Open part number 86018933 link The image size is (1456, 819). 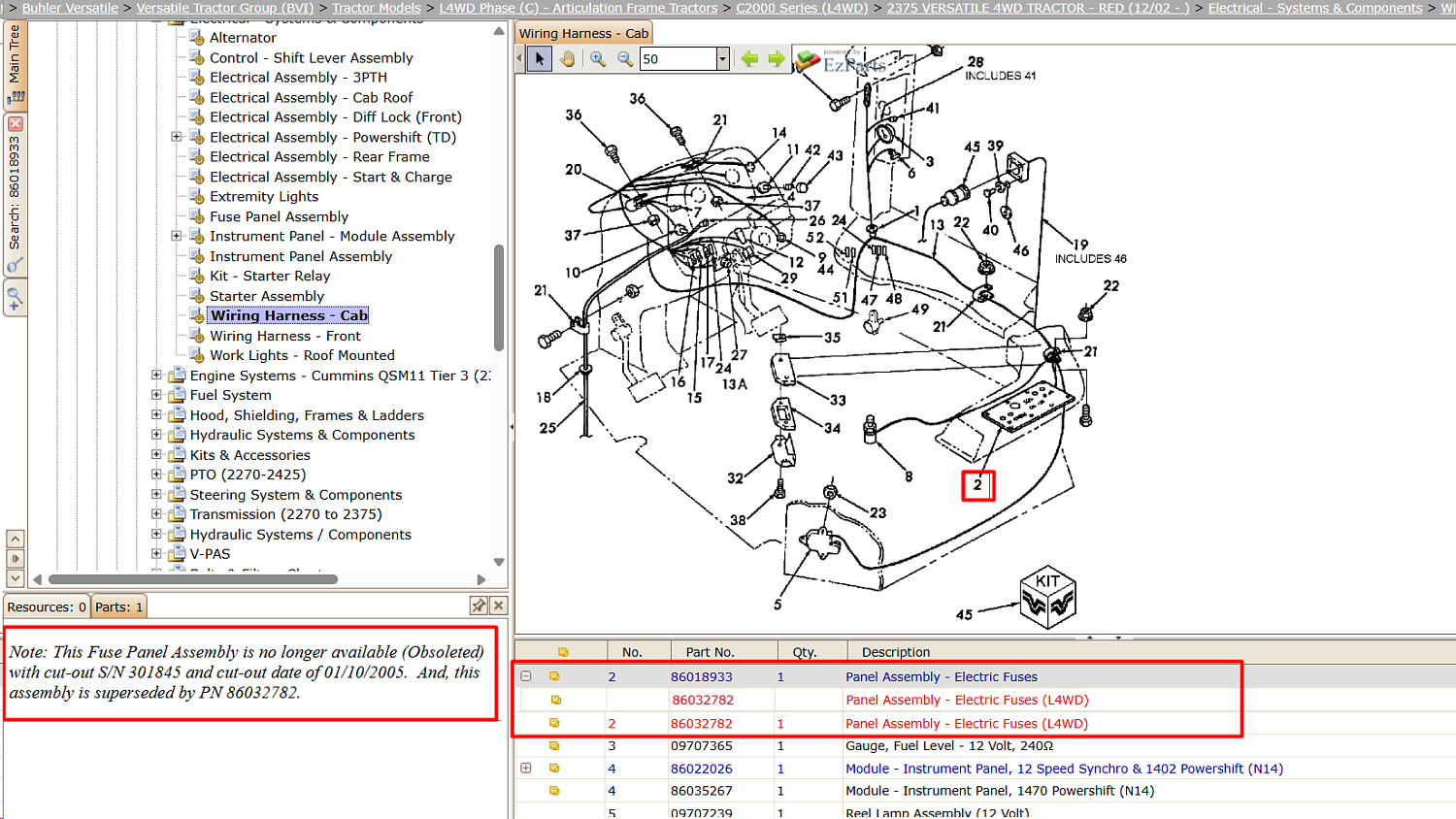[702, 677]
